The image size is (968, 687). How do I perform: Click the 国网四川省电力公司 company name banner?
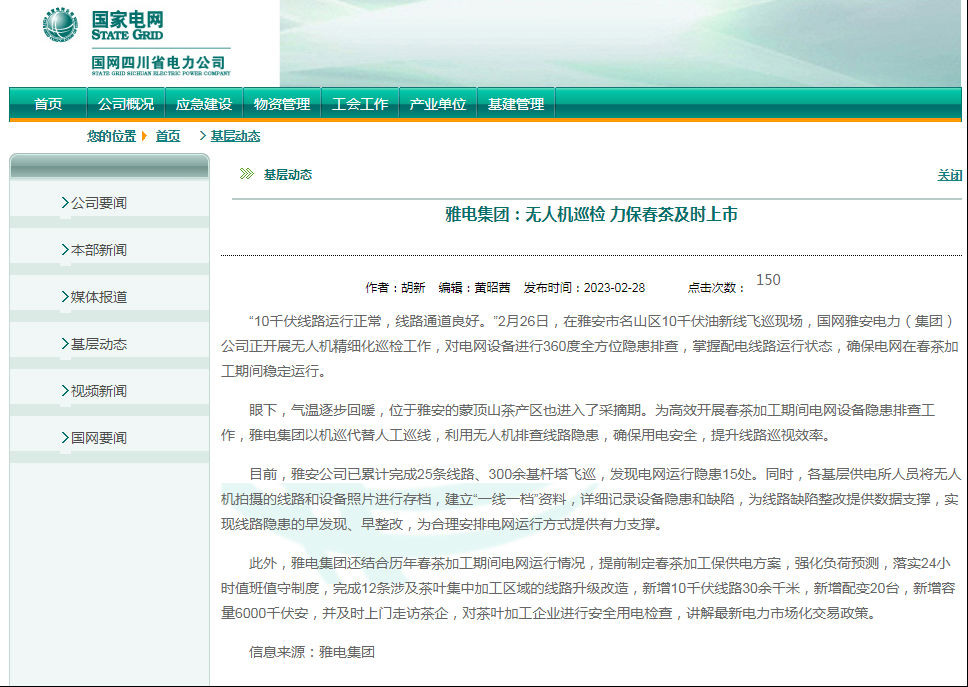(161, 64)
